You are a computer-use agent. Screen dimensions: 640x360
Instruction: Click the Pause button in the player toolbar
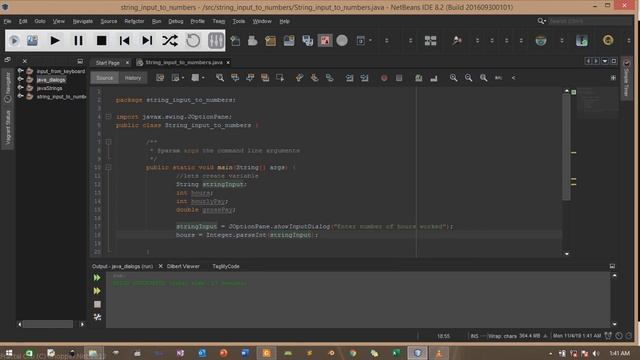(x=78, y=40)
